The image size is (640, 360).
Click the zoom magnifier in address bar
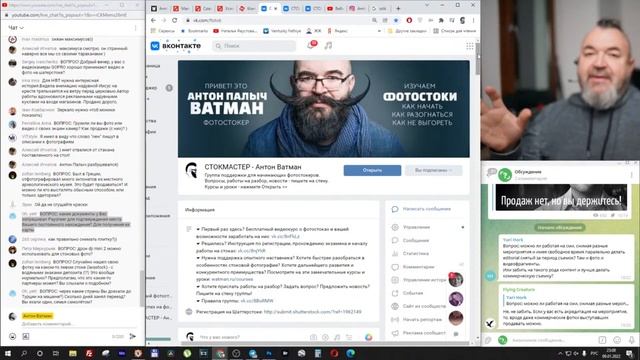point(374,20)
